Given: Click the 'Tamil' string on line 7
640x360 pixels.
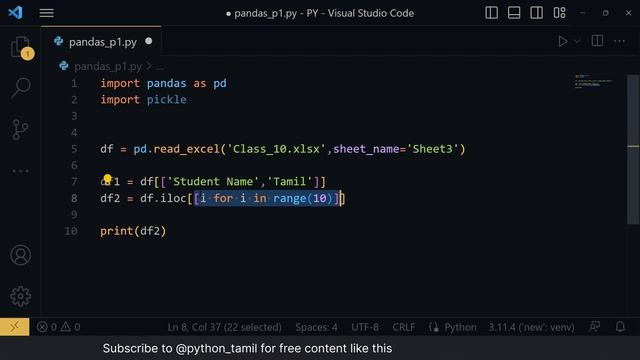Looking at the screenshot, I should (x=290, y=182).
